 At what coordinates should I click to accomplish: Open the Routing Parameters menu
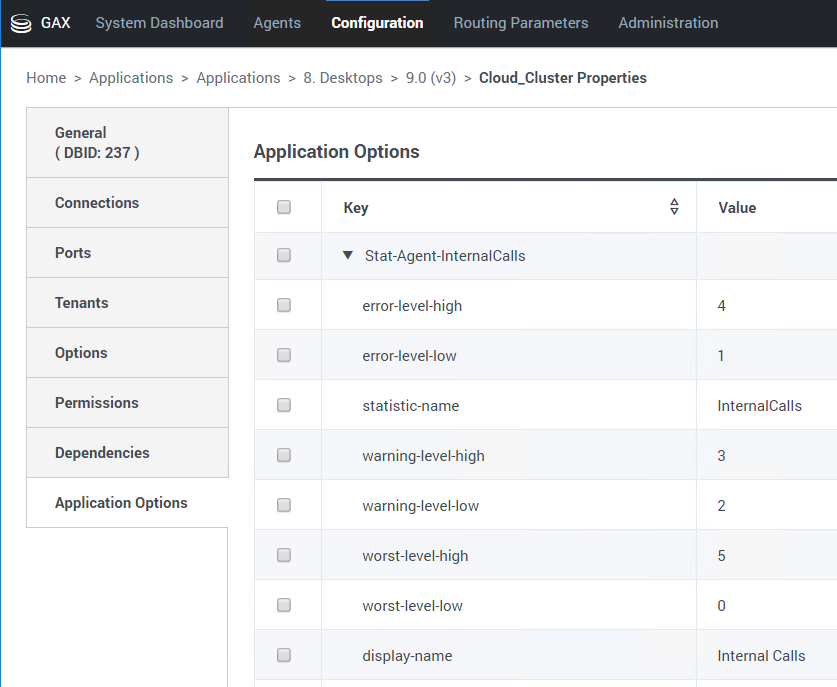(520, 23)
